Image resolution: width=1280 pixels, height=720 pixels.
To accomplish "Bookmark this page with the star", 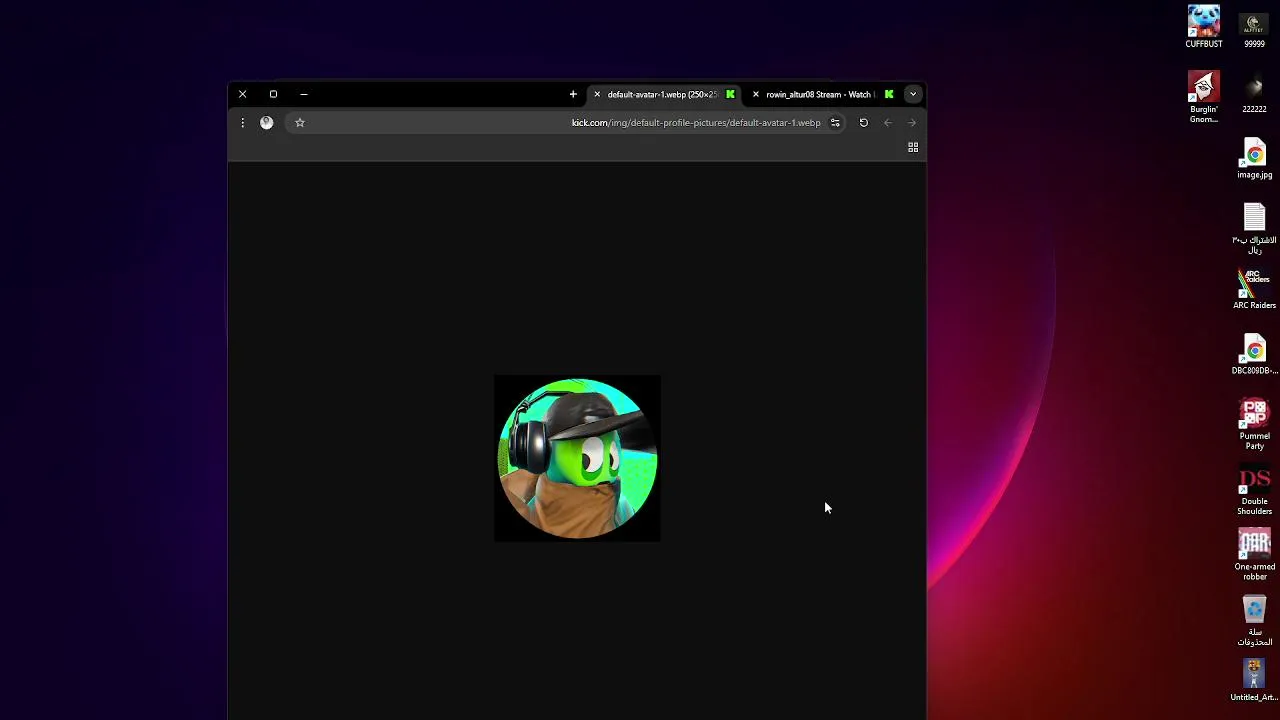I will tap(300, 122).
